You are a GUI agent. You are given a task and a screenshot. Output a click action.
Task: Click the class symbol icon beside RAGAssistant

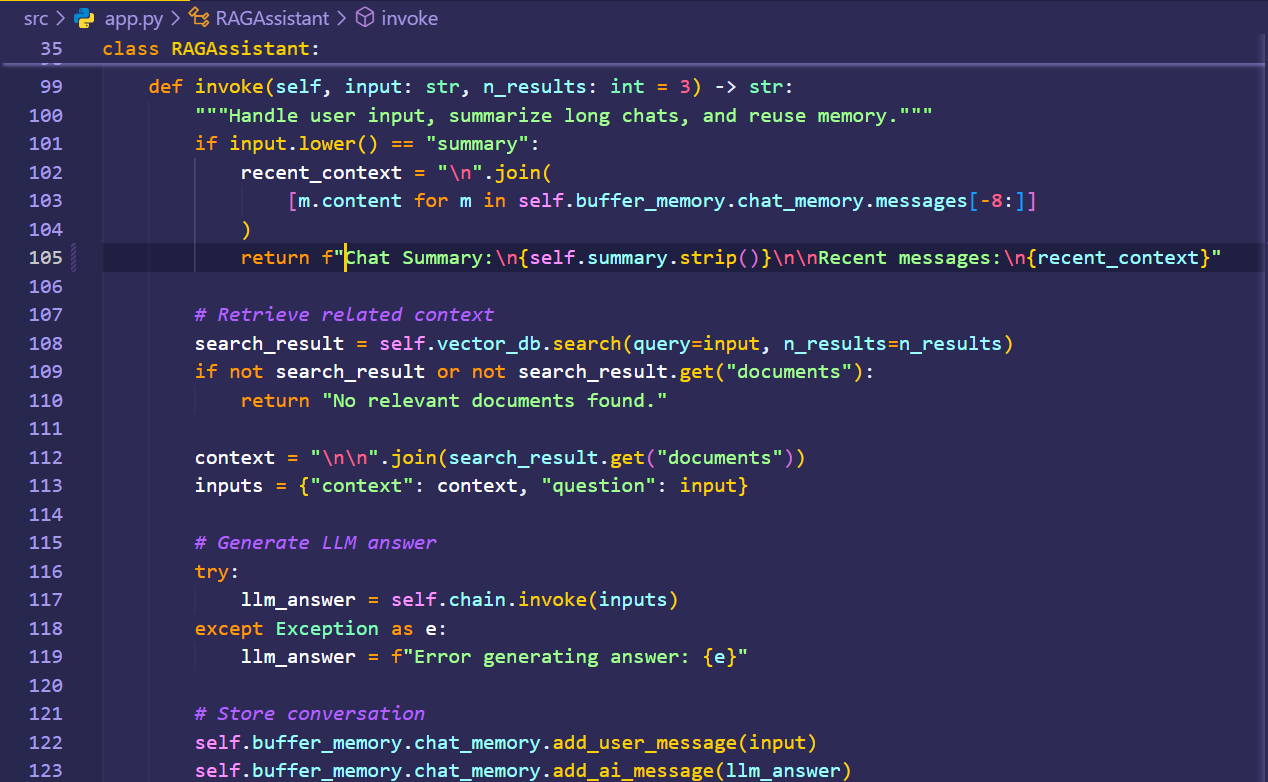point(198,17)
